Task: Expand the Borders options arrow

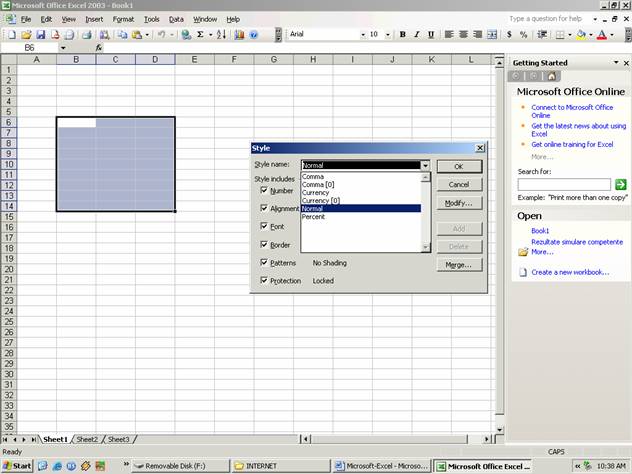Action: click(570, 35)
